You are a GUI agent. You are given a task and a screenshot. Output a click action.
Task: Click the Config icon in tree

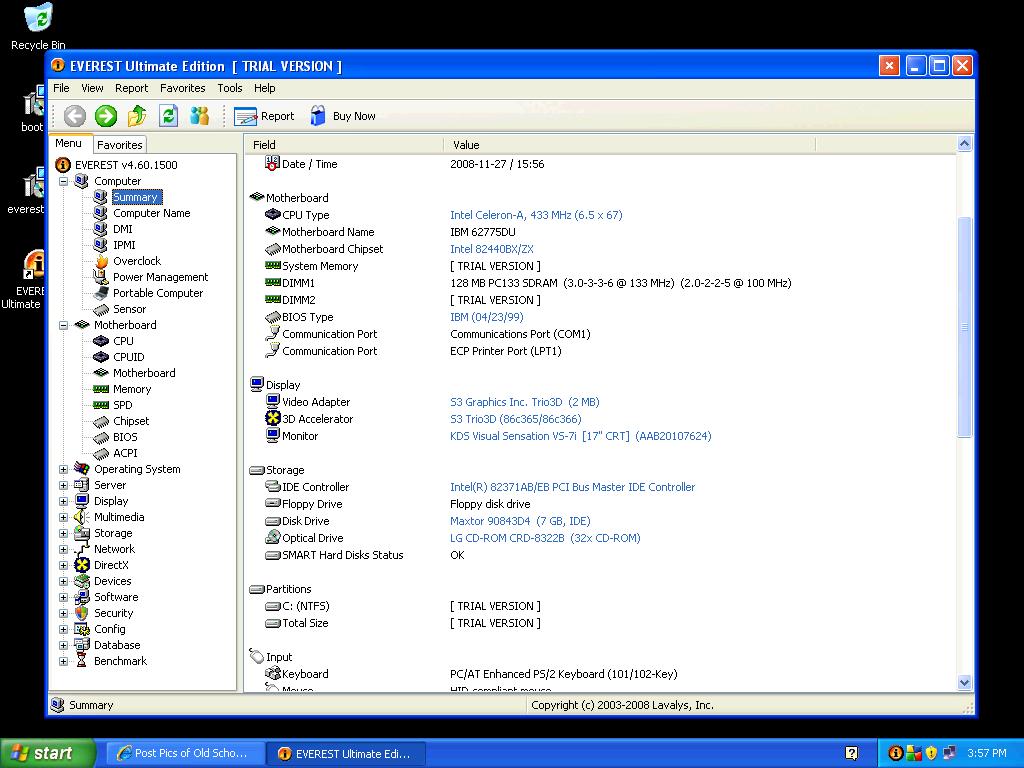[x=82, y=630]
